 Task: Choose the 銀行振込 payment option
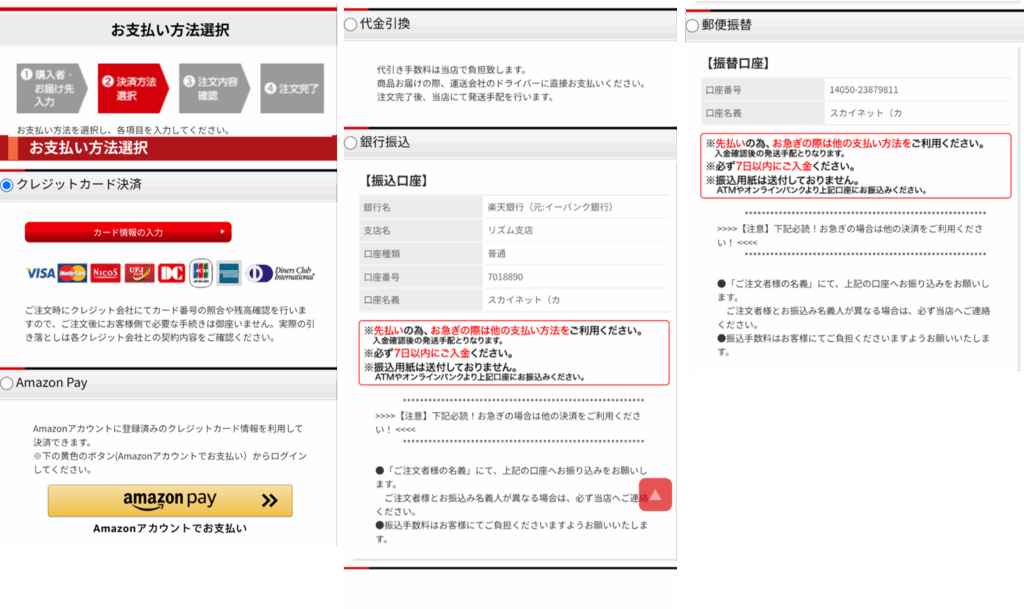click(x=350, y=143)
